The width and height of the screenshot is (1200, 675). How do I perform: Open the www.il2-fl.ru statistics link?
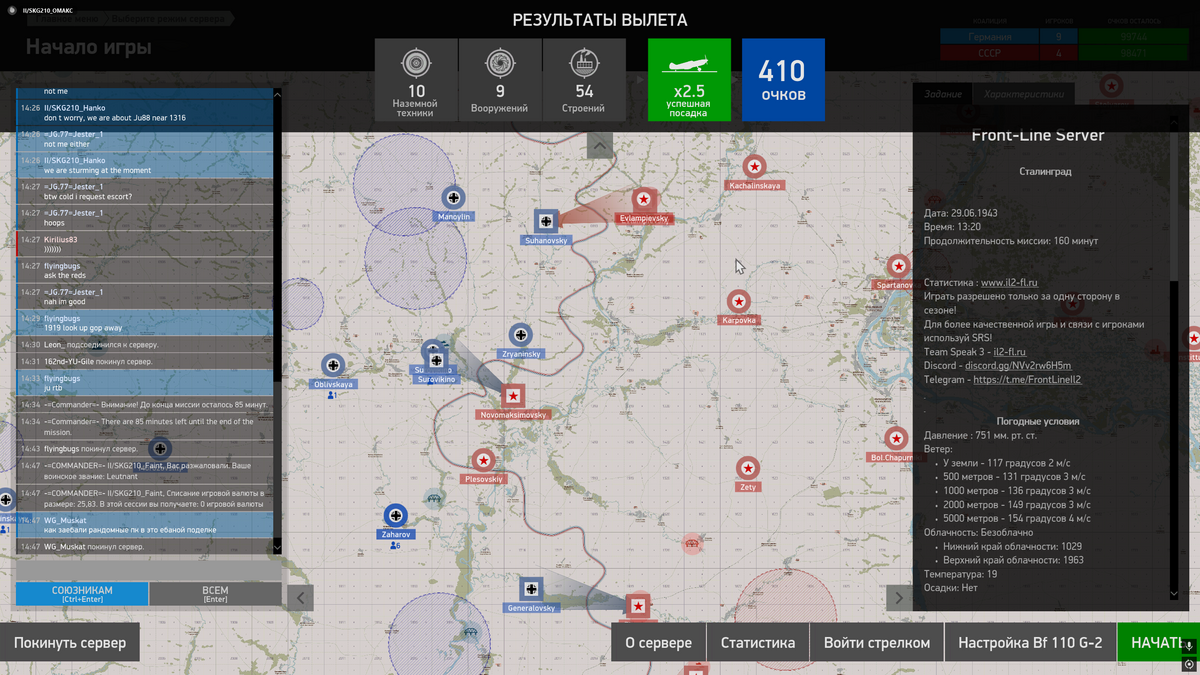[1009, 283]
